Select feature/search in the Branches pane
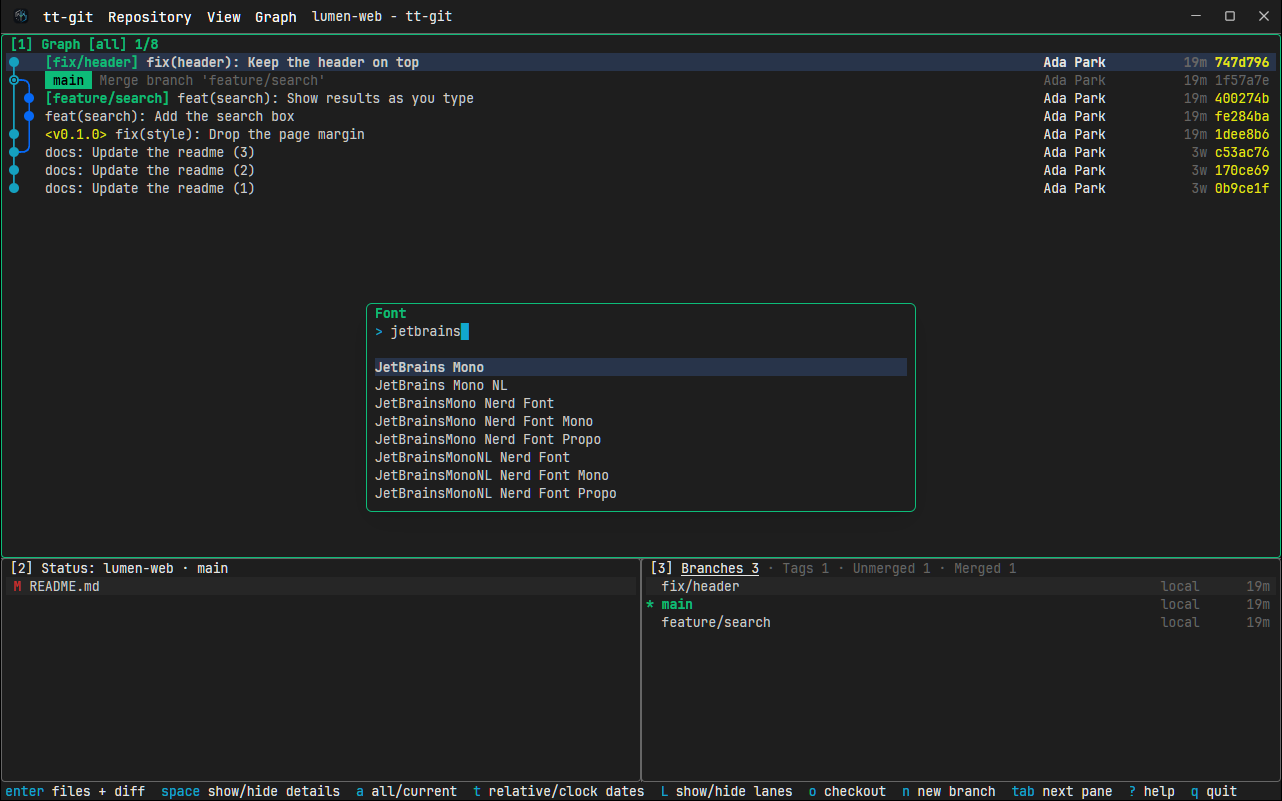 click(x=960, y=623)
